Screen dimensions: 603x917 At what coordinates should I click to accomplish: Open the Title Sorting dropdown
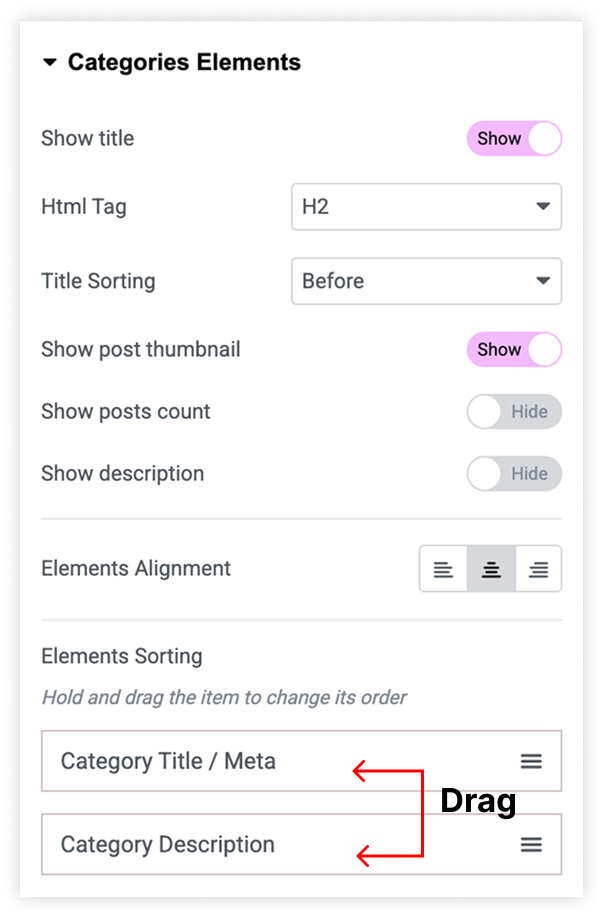coord(426,282)
